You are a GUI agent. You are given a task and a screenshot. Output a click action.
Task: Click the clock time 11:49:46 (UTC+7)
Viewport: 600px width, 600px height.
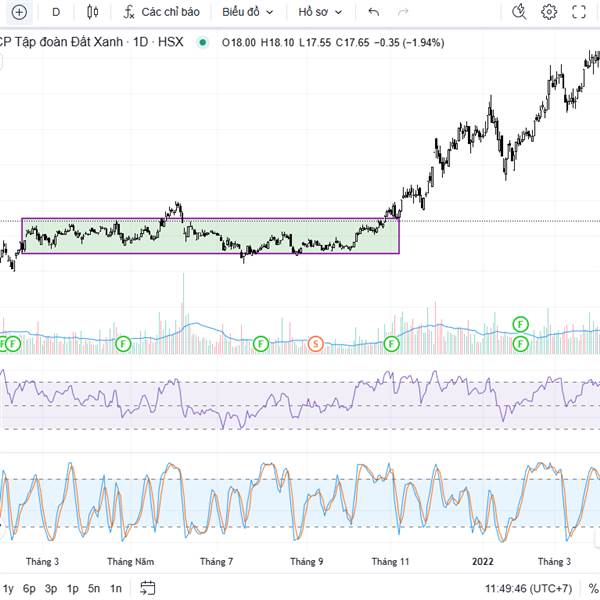point(529,588)
